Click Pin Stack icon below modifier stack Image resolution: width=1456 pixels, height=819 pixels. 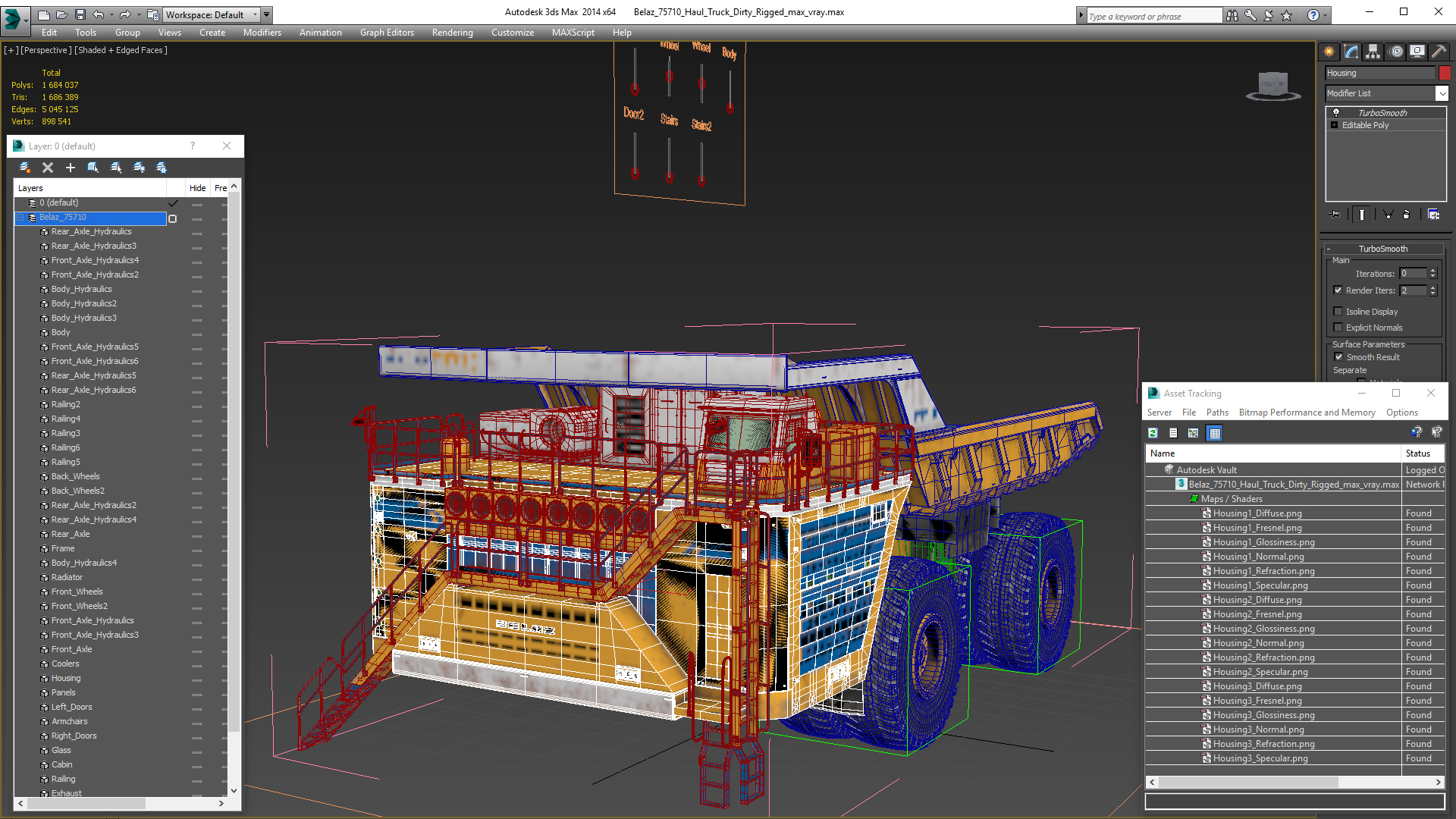point(1335,215)
